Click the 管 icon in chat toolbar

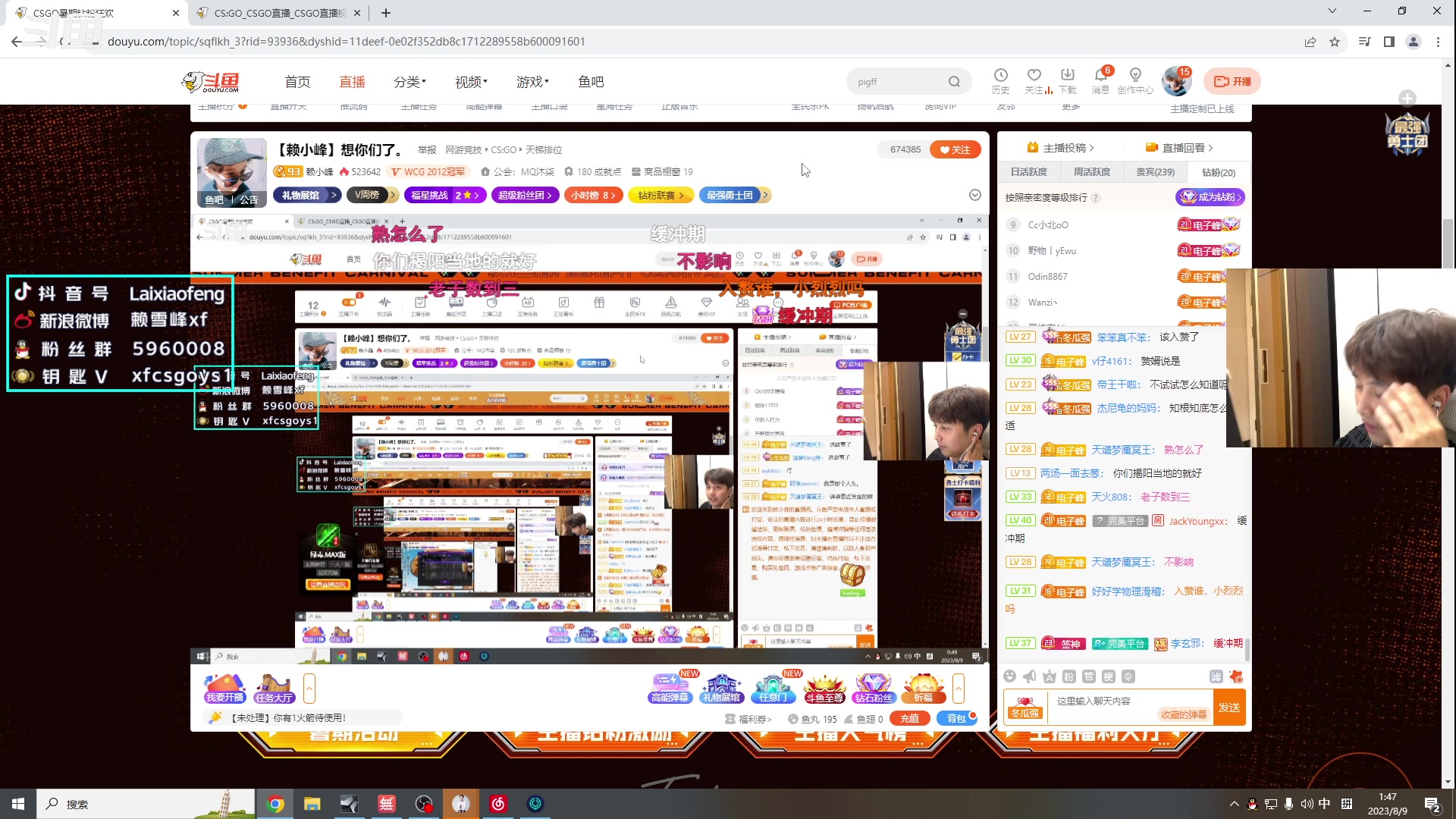point(1088,676)
